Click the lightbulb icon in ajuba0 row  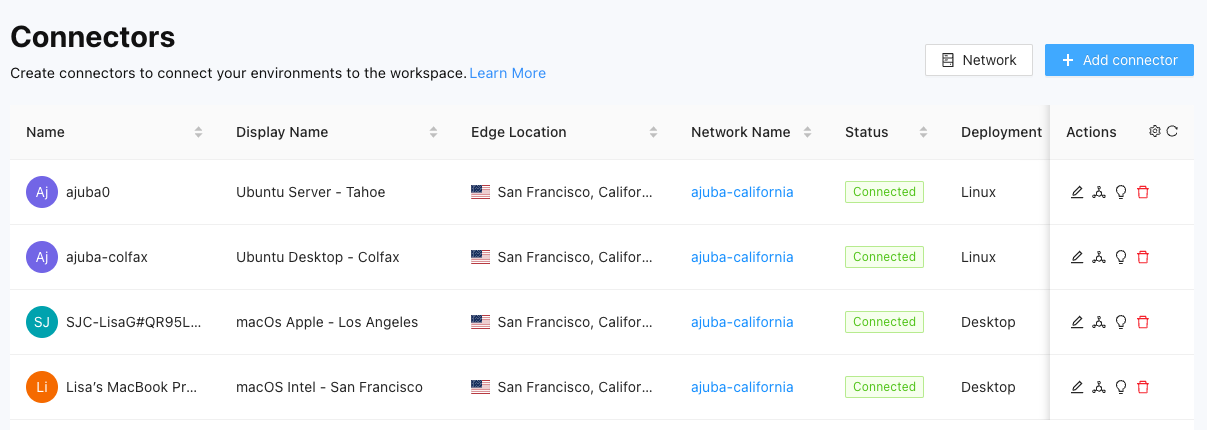click(x=1121, y=192)
